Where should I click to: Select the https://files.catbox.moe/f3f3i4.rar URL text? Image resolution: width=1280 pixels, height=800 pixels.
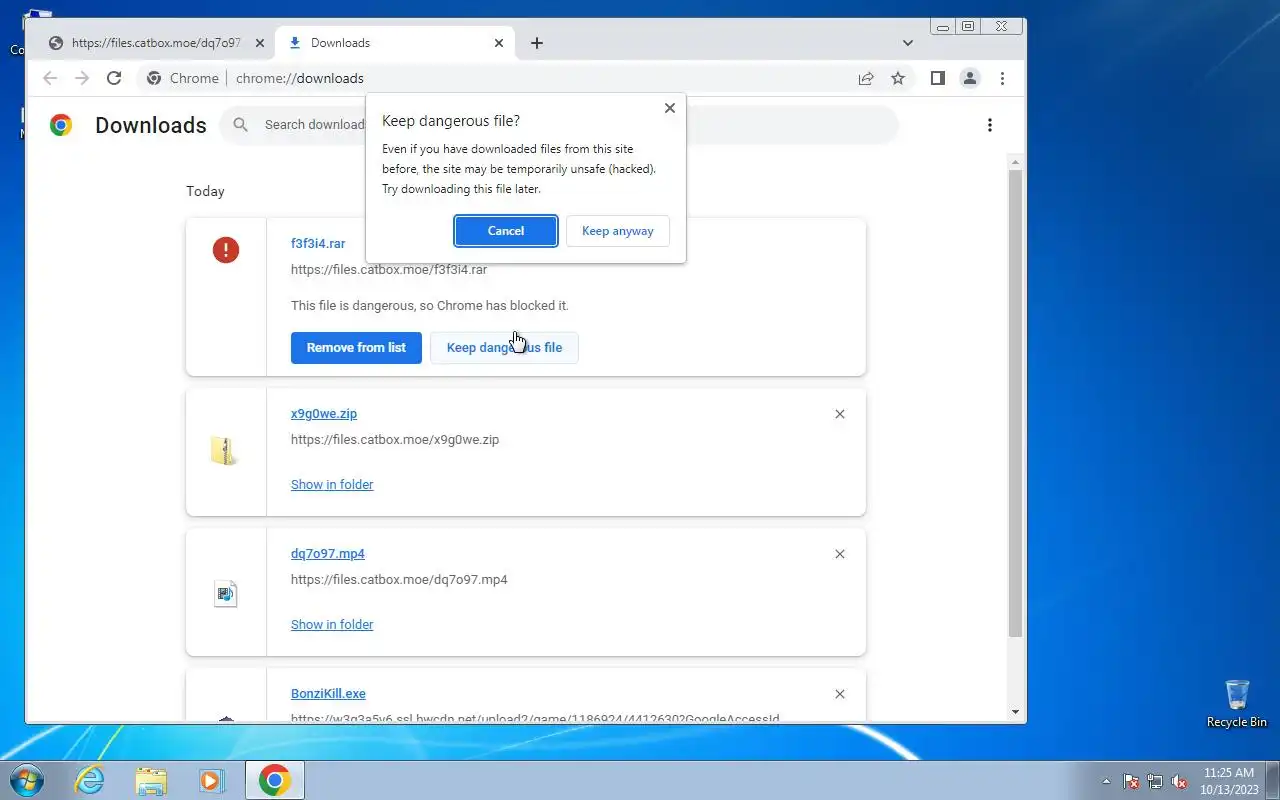(x=389, y=270)
